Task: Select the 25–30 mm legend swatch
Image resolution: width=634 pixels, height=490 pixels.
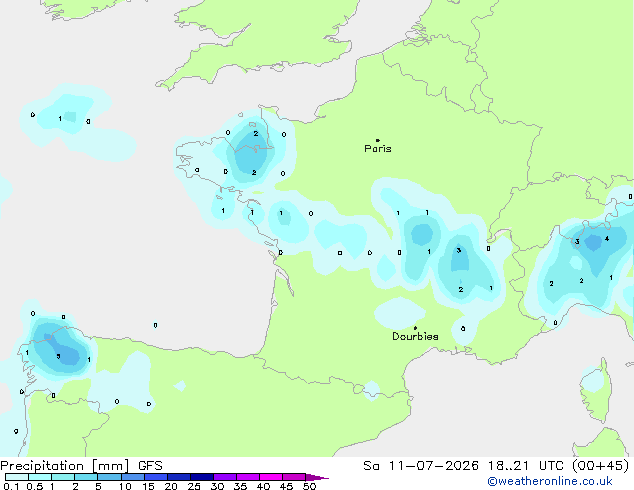Action: click(x=202, y=477)
